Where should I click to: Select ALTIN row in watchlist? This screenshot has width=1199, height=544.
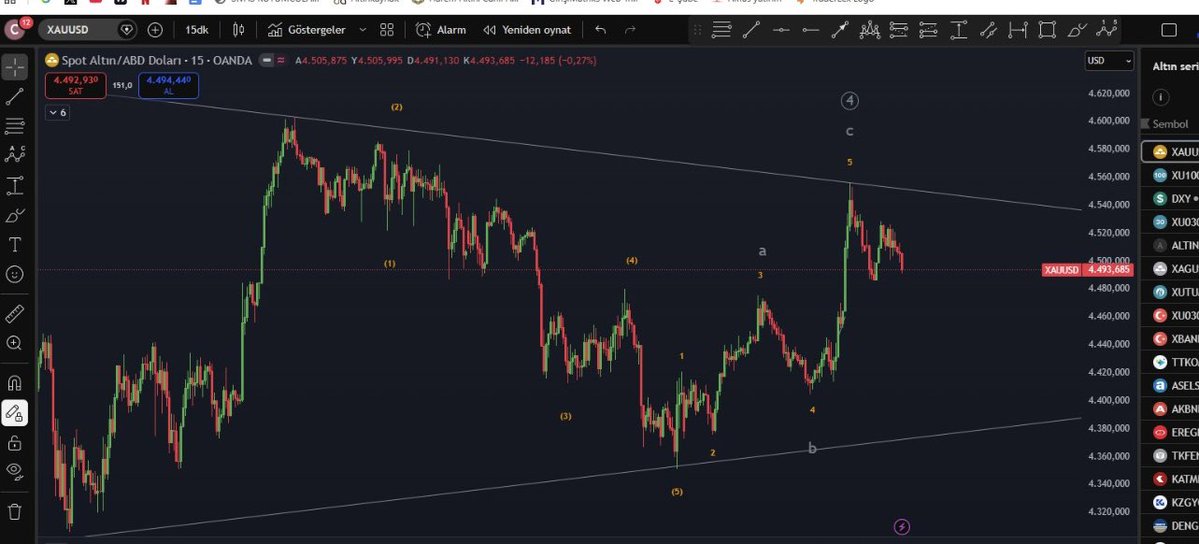(x=1170, y=245)
